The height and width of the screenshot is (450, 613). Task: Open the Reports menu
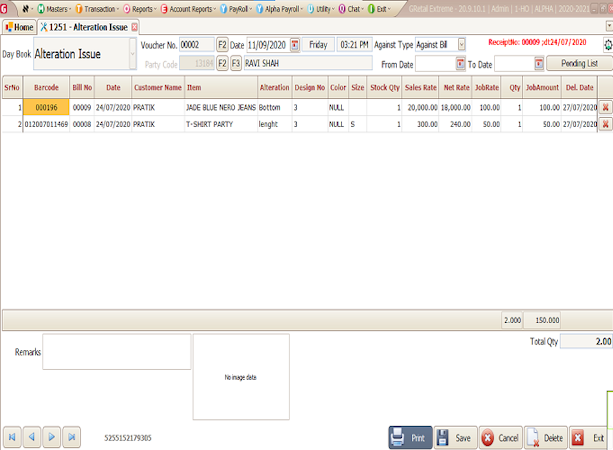(140, 9)
